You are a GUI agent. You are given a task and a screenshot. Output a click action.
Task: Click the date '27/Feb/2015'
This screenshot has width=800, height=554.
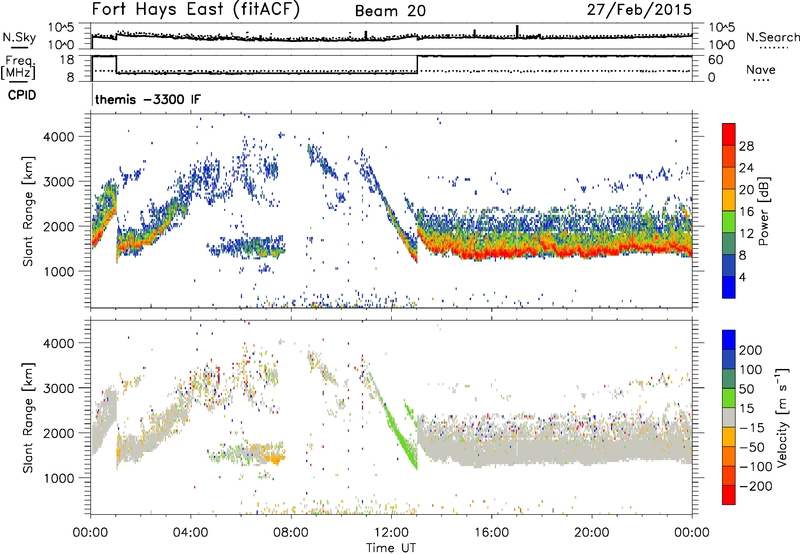click(639, 9)
